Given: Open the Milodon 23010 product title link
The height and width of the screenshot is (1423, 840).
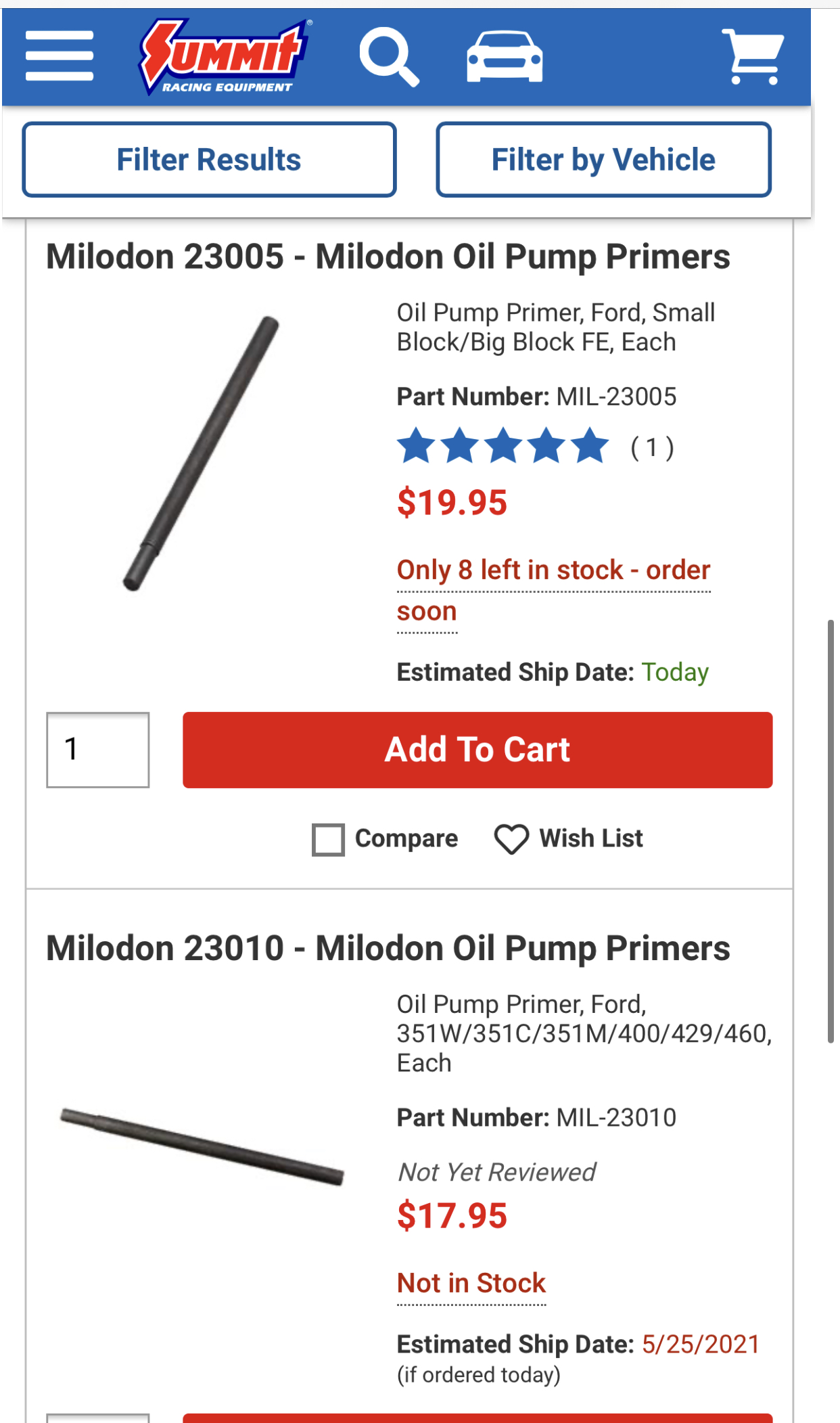Looking at the screenshot, I should (388, 949).
